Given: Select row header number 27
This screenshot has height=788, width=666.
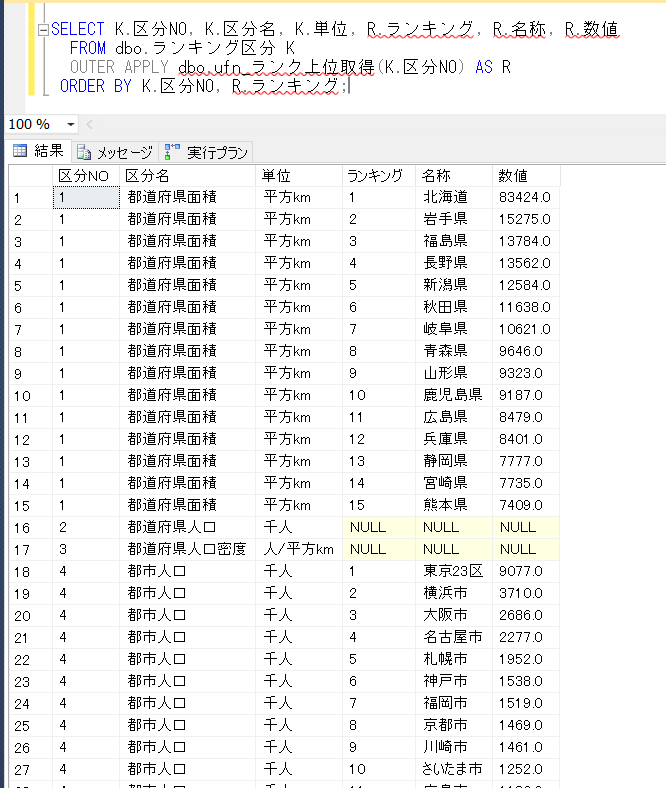Looking at the screenshot, I should (x=31, y=769).
